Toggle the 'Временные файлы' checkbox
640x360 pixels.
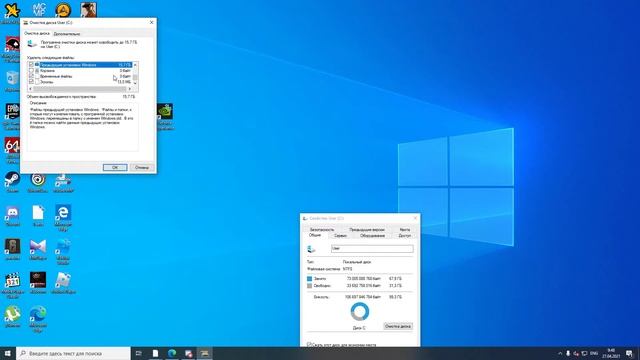[x=31, y=76]
